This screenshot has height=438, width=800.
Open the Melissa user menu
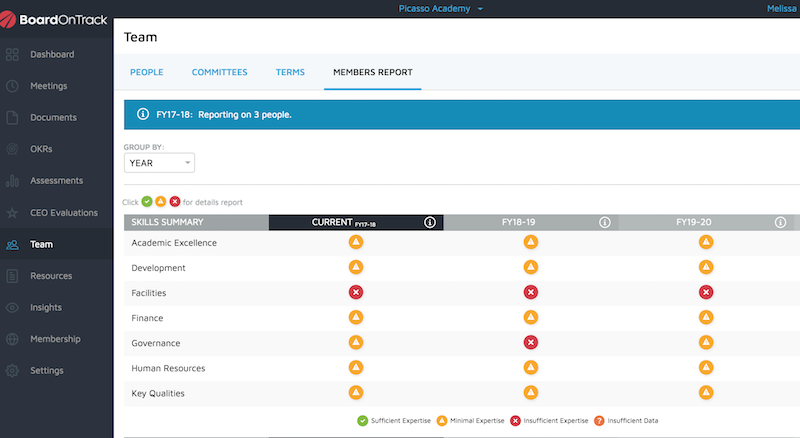pos(782,9)
